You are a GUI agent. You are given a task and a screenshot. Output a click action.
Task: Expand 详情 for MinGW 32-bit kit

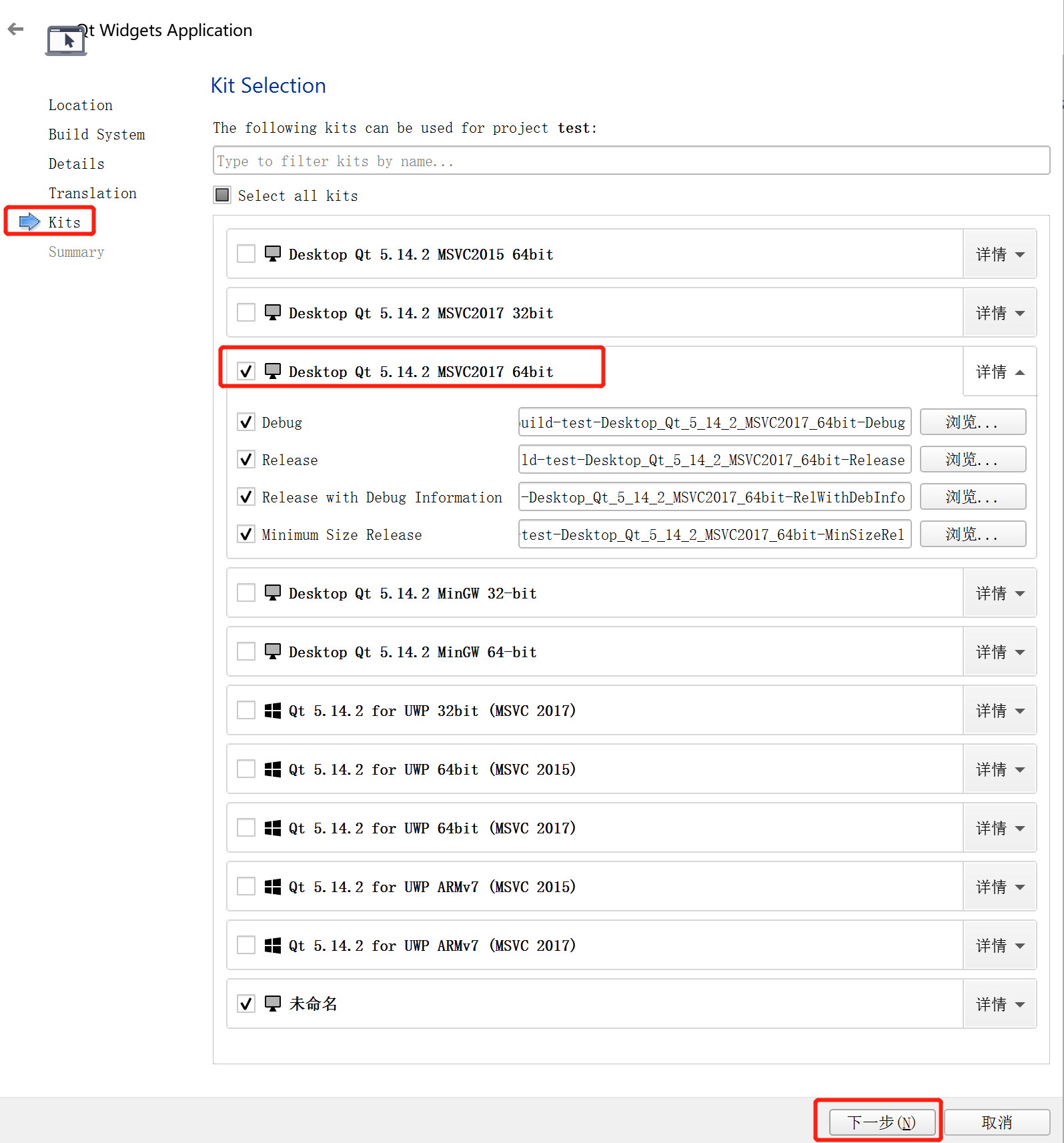[x=999, y=593]
